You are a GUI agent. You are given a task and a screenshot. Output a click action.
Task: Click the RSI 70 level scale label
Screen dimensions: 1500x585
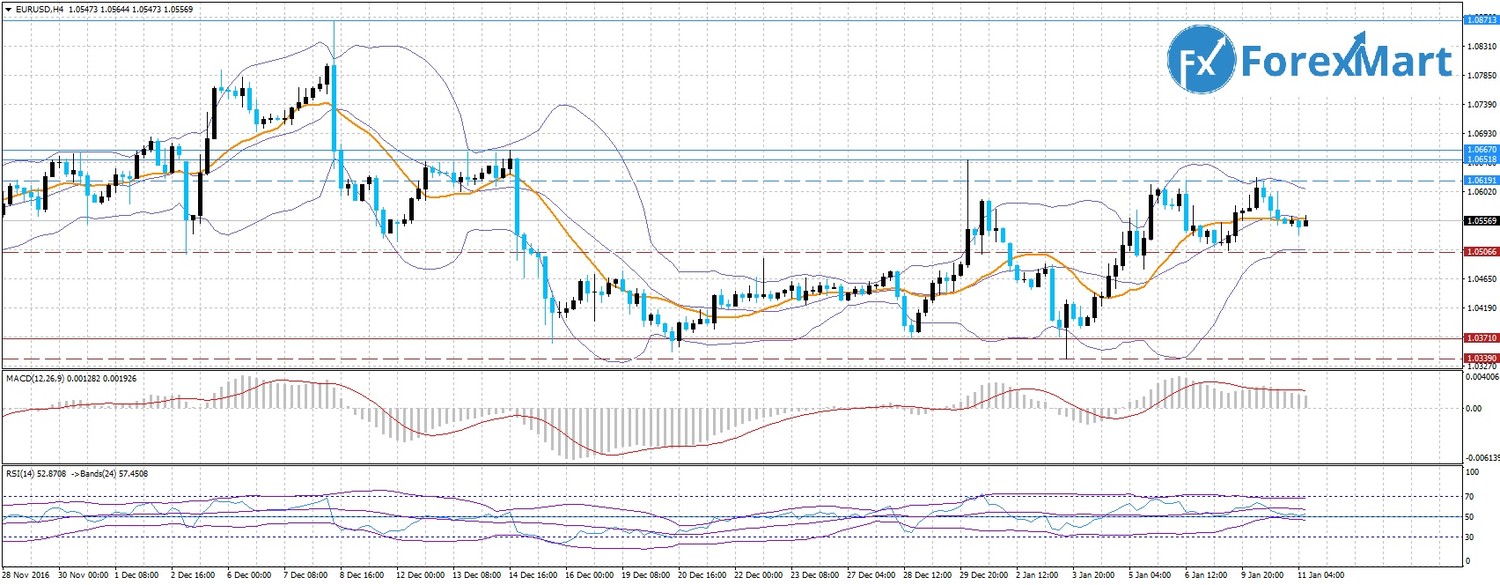(x=1471, y=496)
